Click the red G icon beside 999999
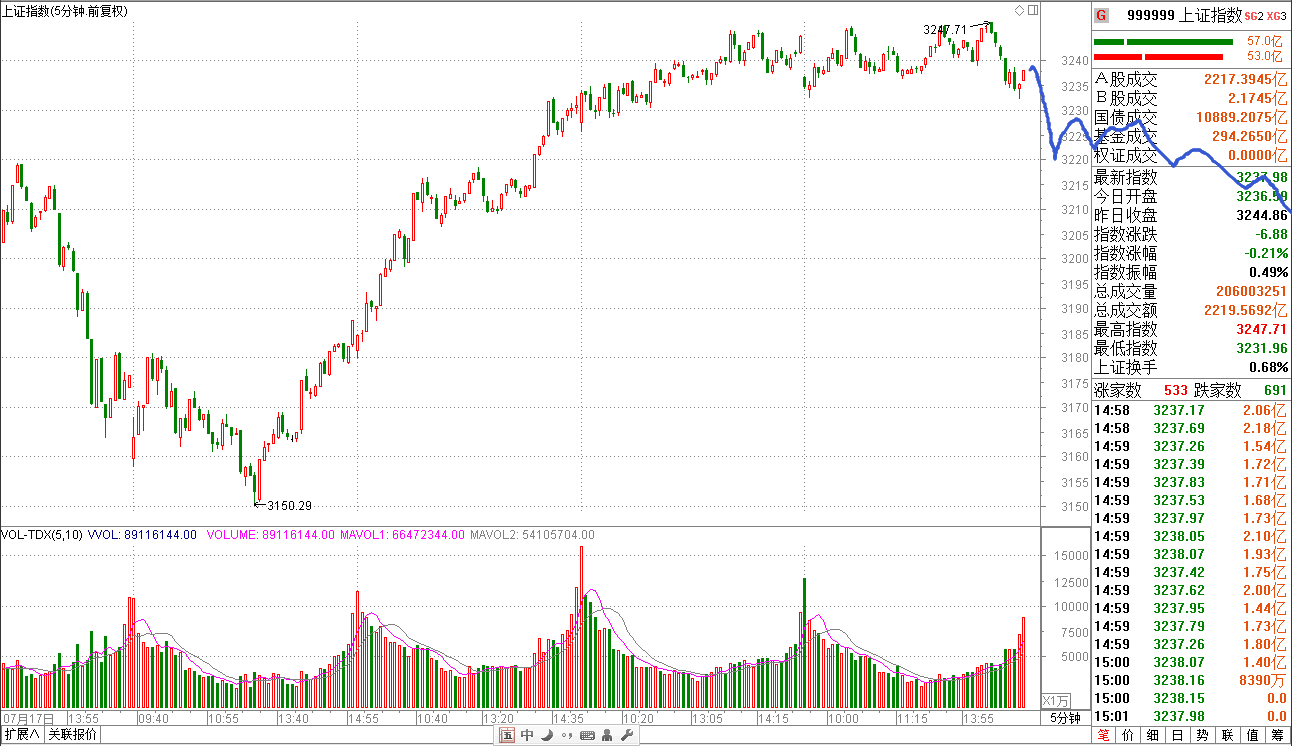The image size is (1292, 746). click(x=1101, y=15)
